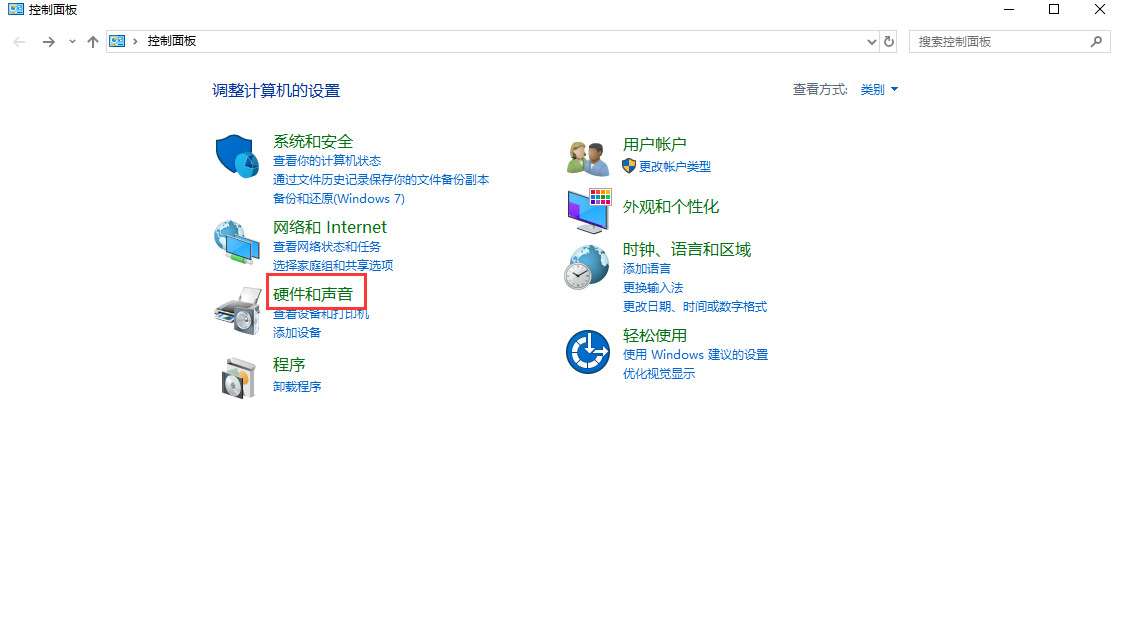This screenshot has height=626, width=1121.
Task: Expand the back-navigation history chevron
Action: click(x=71, y=41)
